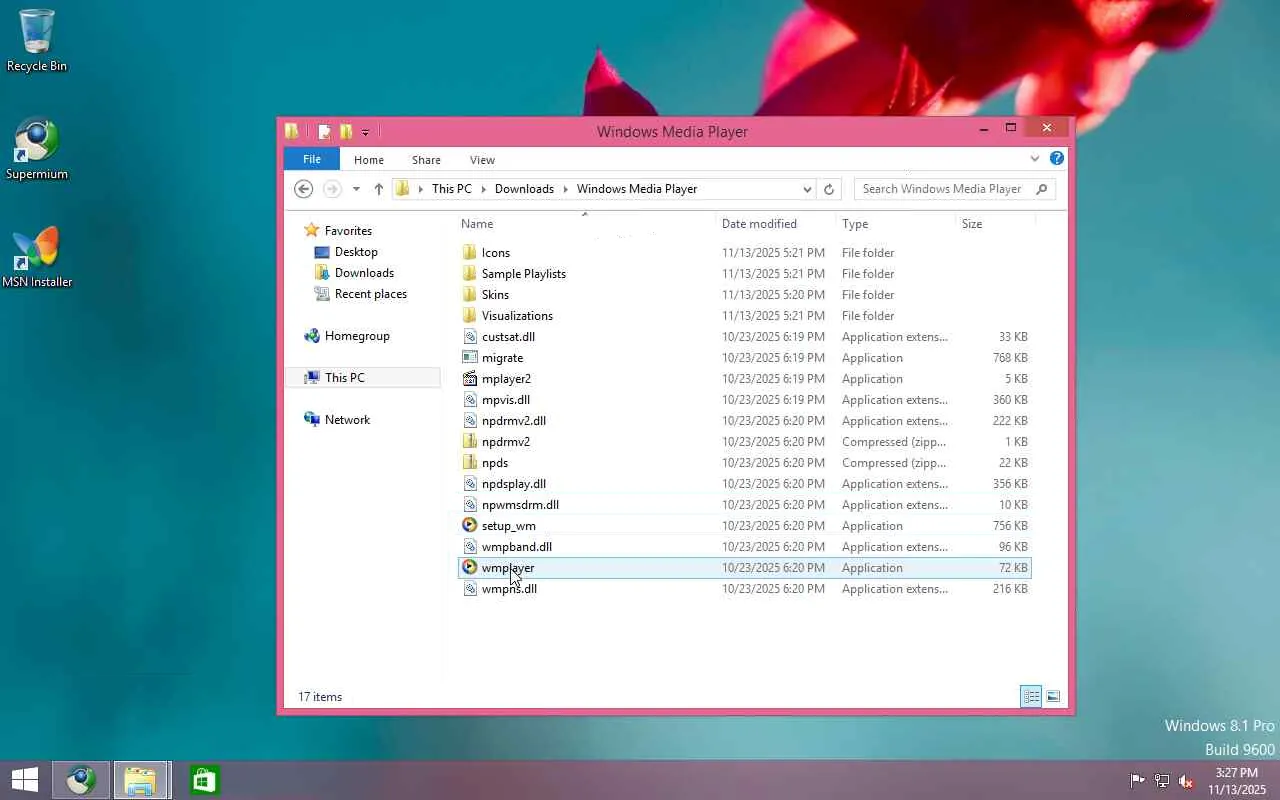Select the npwmsdrm.dll file name
The image size is (1280, 800).
coord(520,505)
